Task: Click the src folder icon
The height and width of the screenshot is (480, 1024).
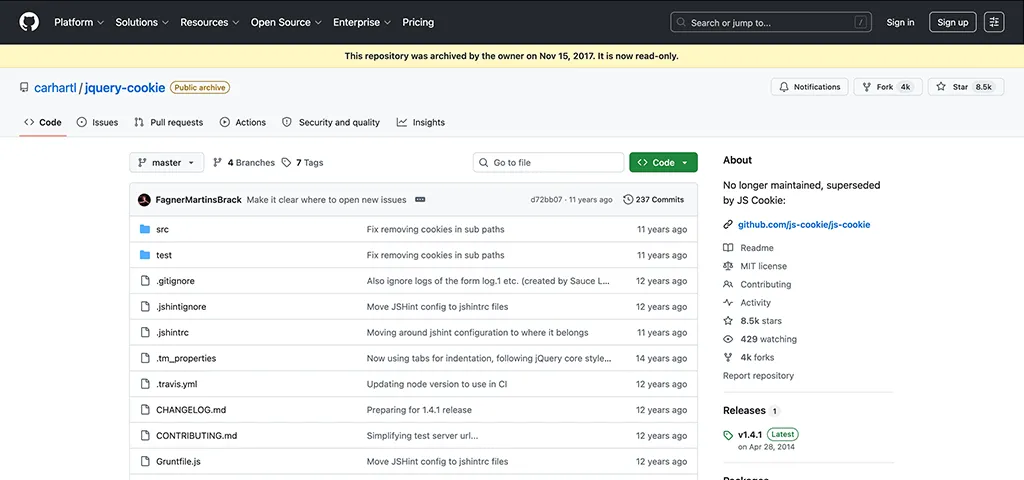Action: tap(145, 229)
